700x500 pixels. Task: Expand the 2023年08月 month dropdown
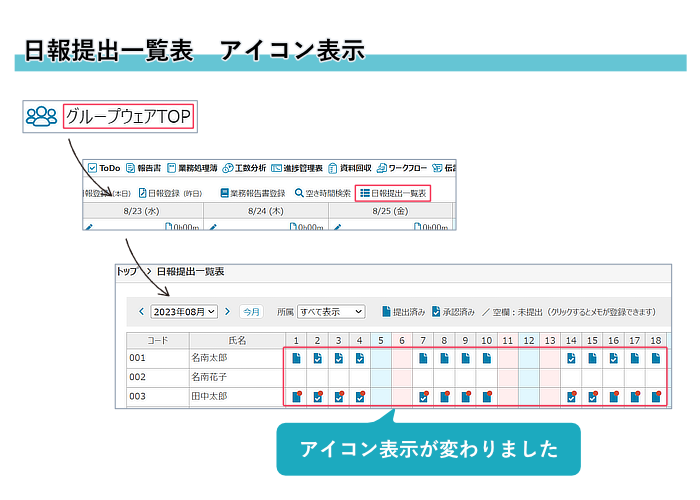(x=183, y=312)
